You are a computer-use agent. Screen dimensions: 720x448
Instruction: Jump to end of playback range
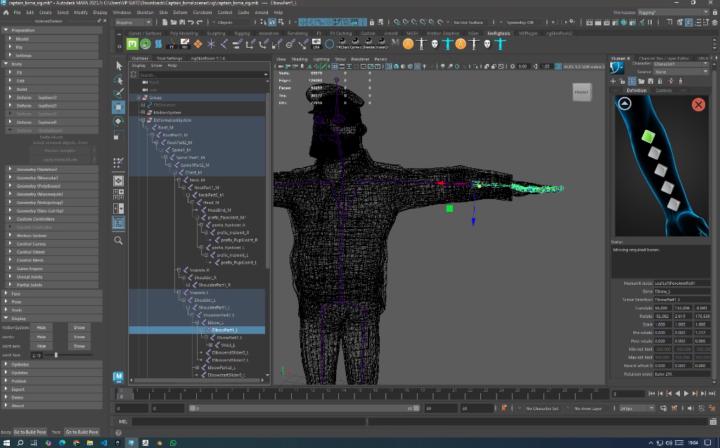pos(712,393)
